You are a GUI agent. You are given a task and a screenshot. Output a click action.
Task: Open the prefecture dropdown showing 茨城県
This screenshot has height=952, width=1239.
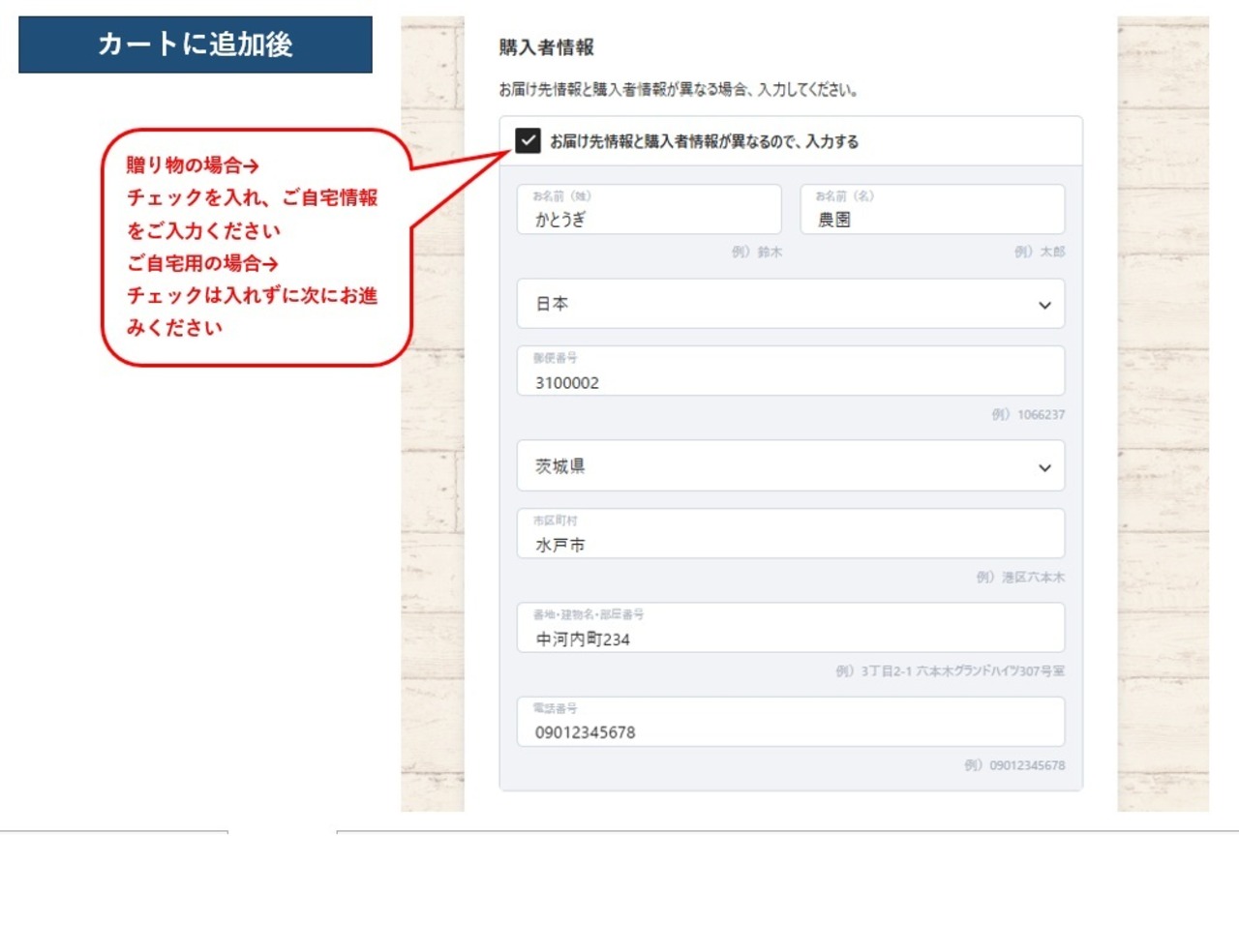point(791,466)
